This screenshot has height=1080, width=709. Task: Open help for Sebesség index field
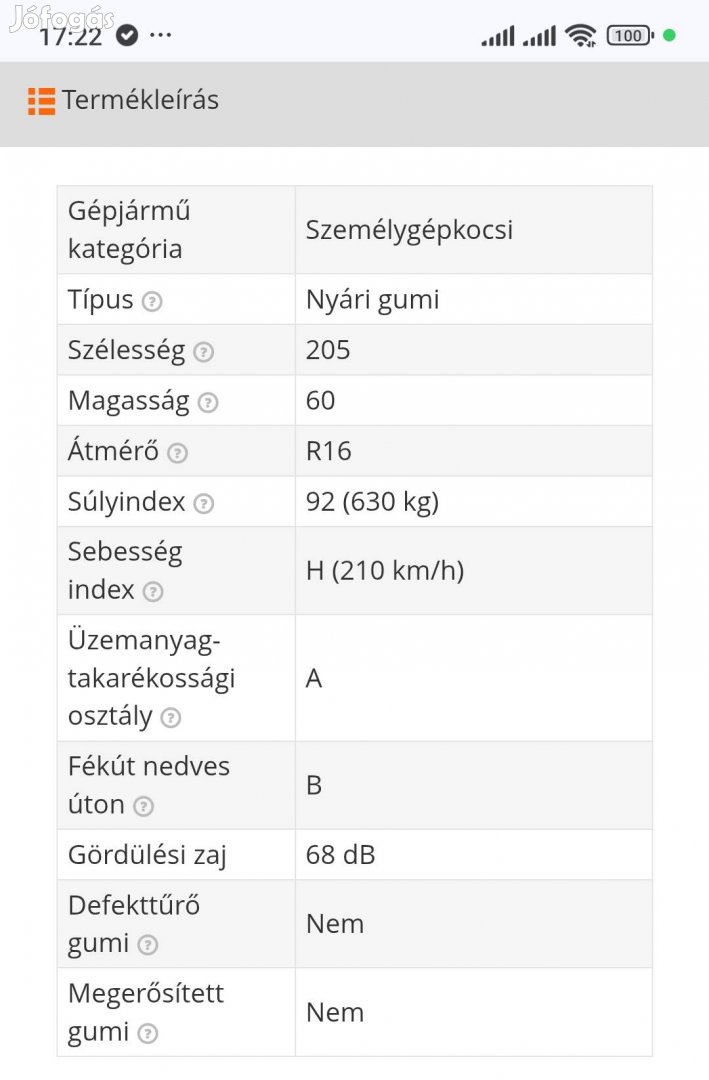point(152,593)
